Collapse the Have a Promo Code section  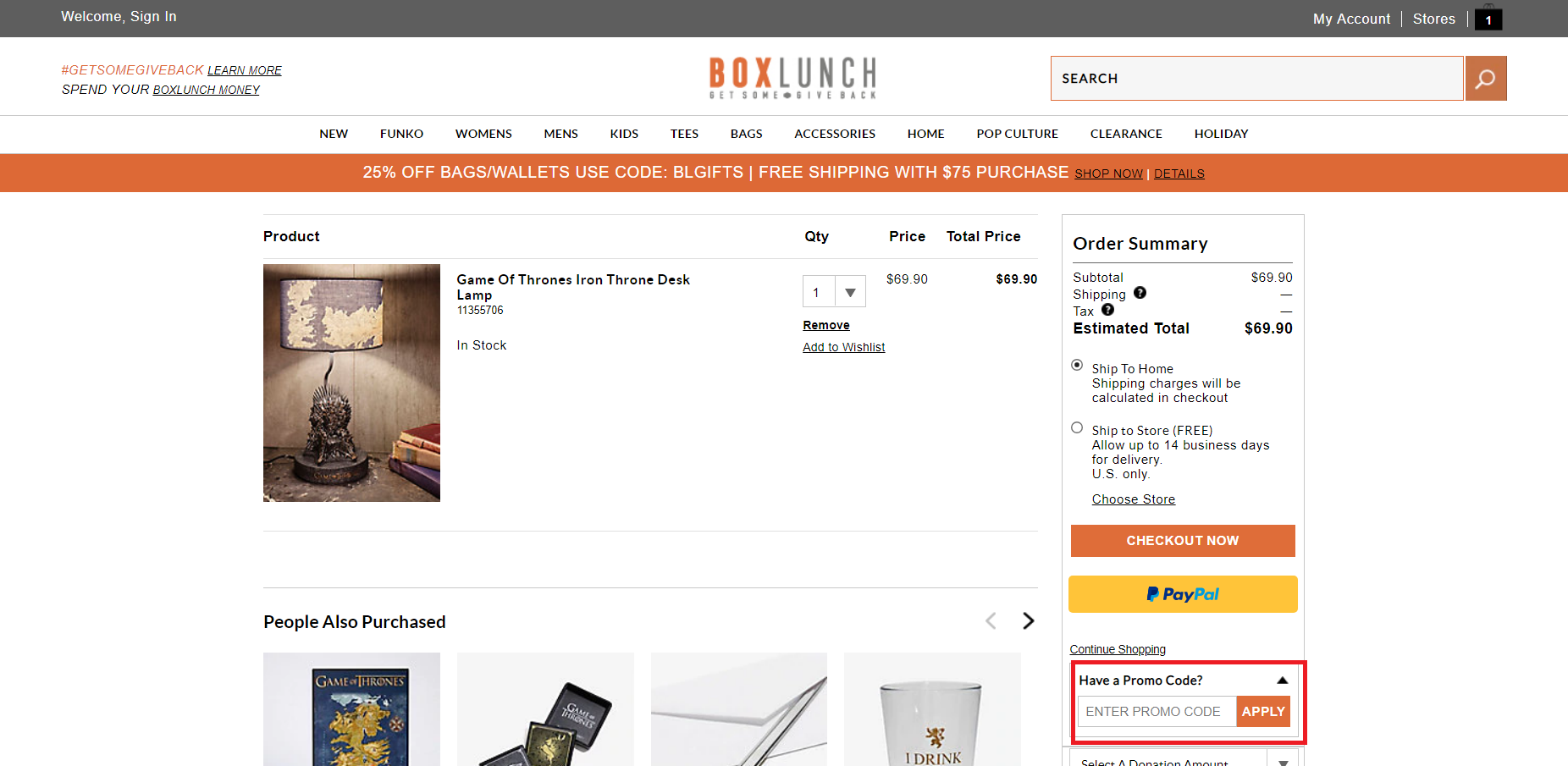point(1282,680)
